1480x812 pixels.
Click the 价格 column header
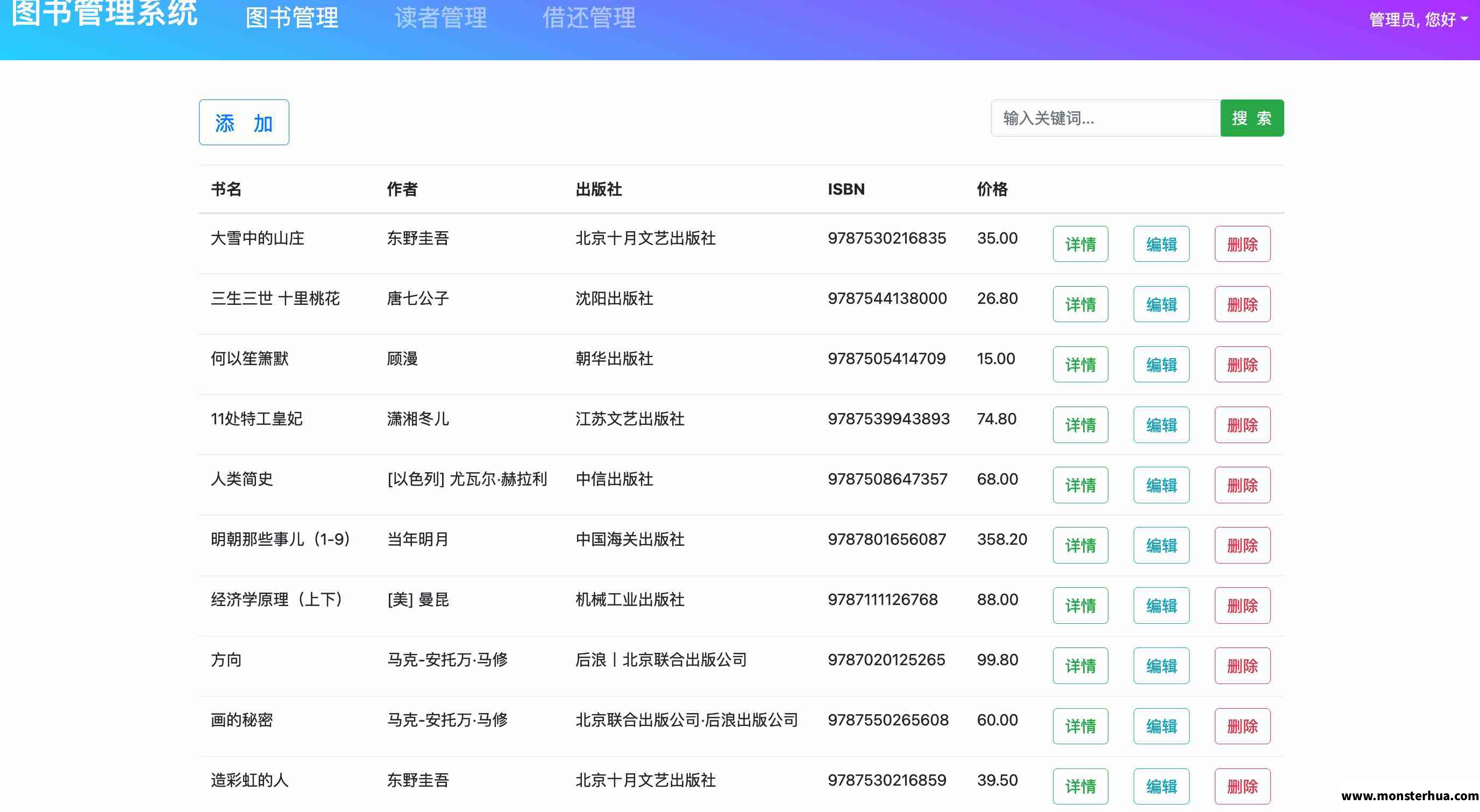[x=992, y=189]
